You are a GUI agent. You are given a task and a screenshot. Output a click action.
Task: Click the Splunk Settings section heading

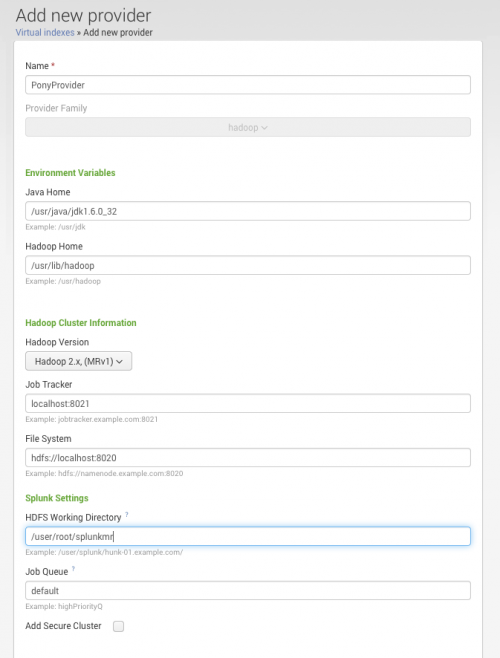pos(57,498)
